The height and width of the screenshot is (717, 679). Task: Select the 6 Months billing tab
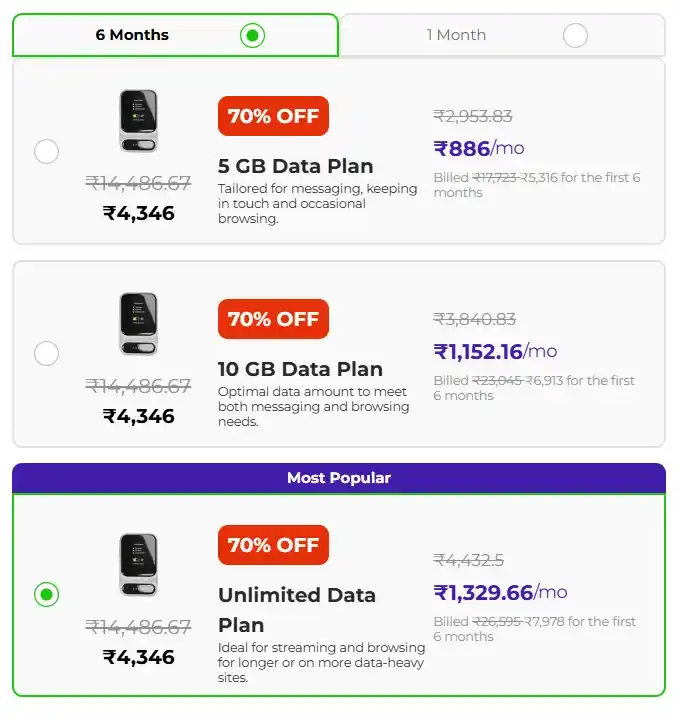coord(175,35)
